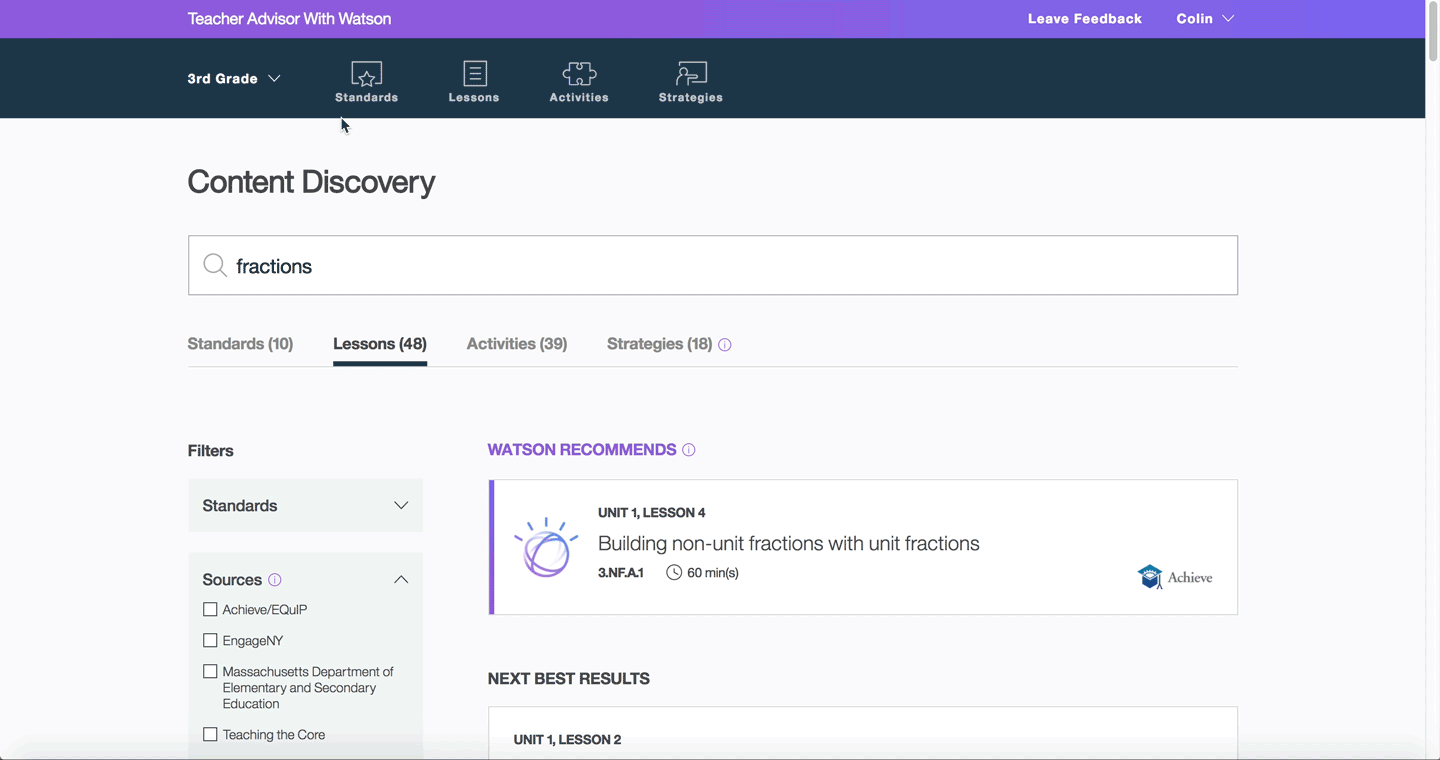Image resolution: width=1440 pixels, height=760 pixels.
Task: Open the Standards star icon in navbar
Action: [366, 74]
